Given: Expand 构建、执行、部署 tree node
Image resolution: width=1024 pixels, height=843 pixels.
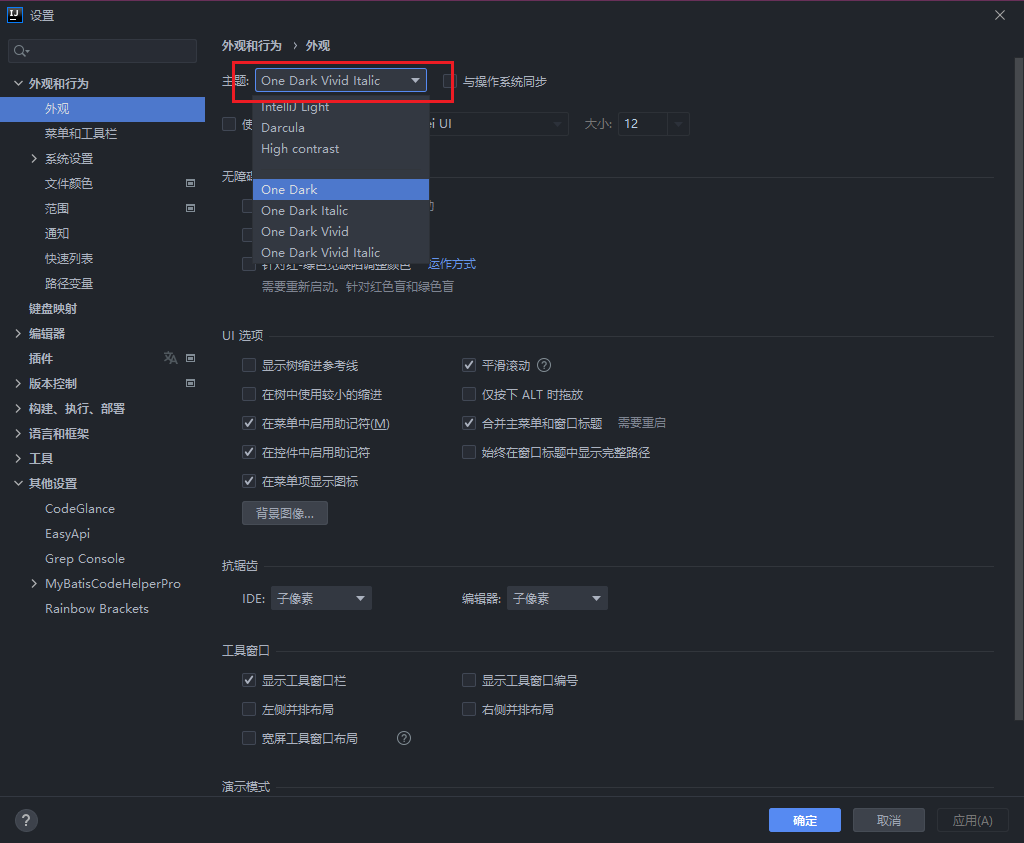Looking at the screenshot, I should [x=18, y=408].
